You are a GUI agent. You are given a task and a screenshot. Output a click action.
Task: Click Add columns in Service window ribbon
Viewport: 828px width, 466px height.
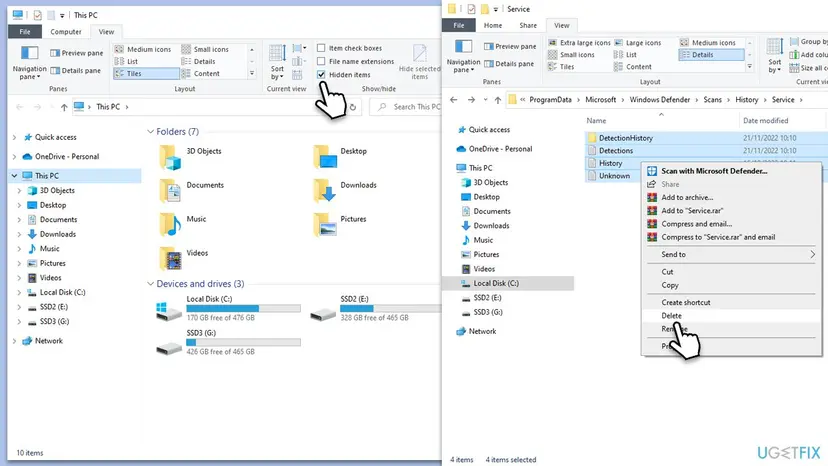[808, 54]
